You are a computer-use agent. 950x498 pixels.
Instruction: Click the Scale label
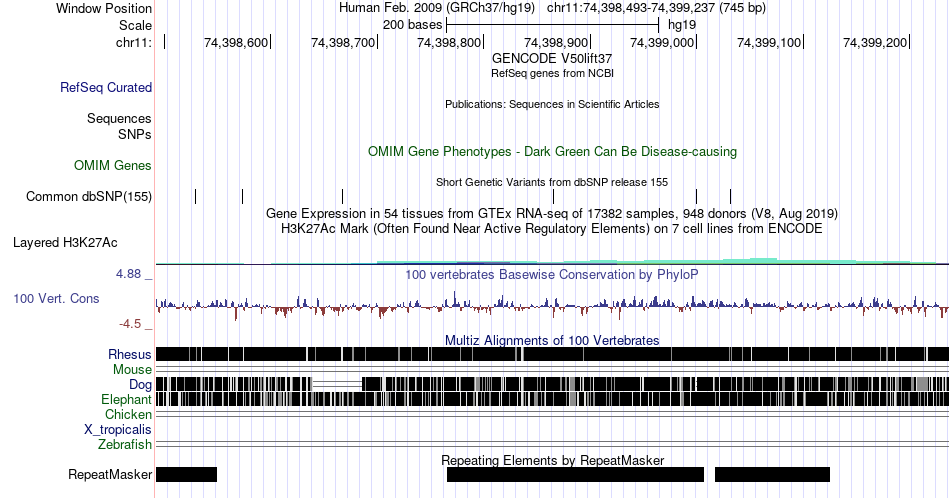coord(135,25)
